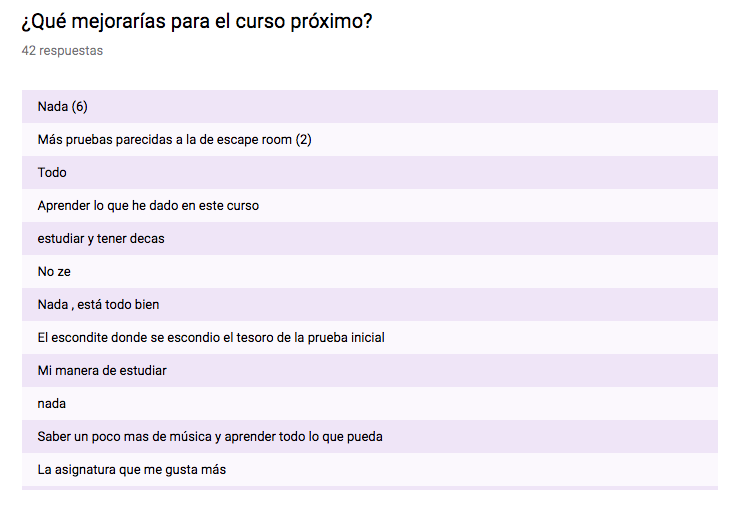731x512 pixels.
Task: Select the escape room pruebas response
Action: pyautogui.click(x=370, y=140)
